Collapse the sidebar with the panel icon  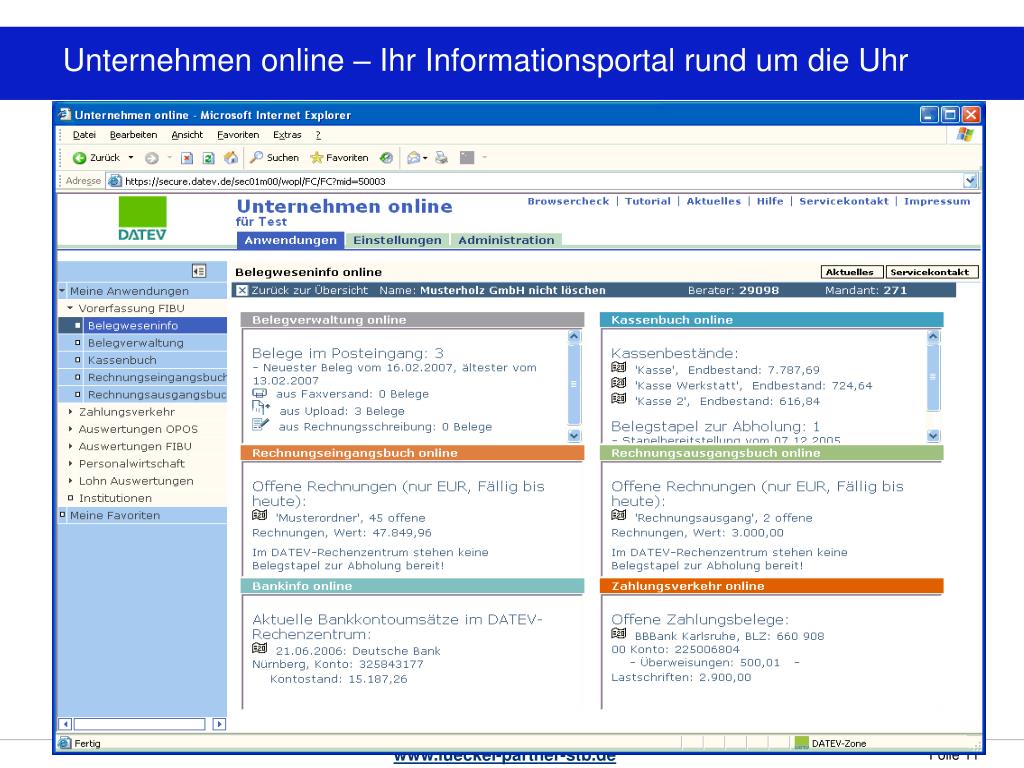[x=199, y=270]
